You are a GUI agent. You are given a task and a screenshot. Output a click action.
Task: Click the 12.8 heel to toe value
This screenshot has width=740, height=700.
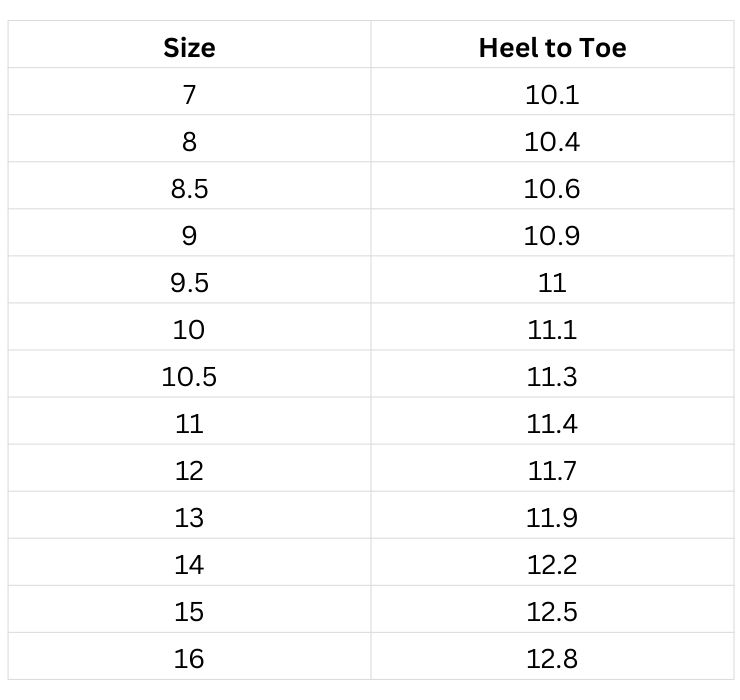point(552,659)
